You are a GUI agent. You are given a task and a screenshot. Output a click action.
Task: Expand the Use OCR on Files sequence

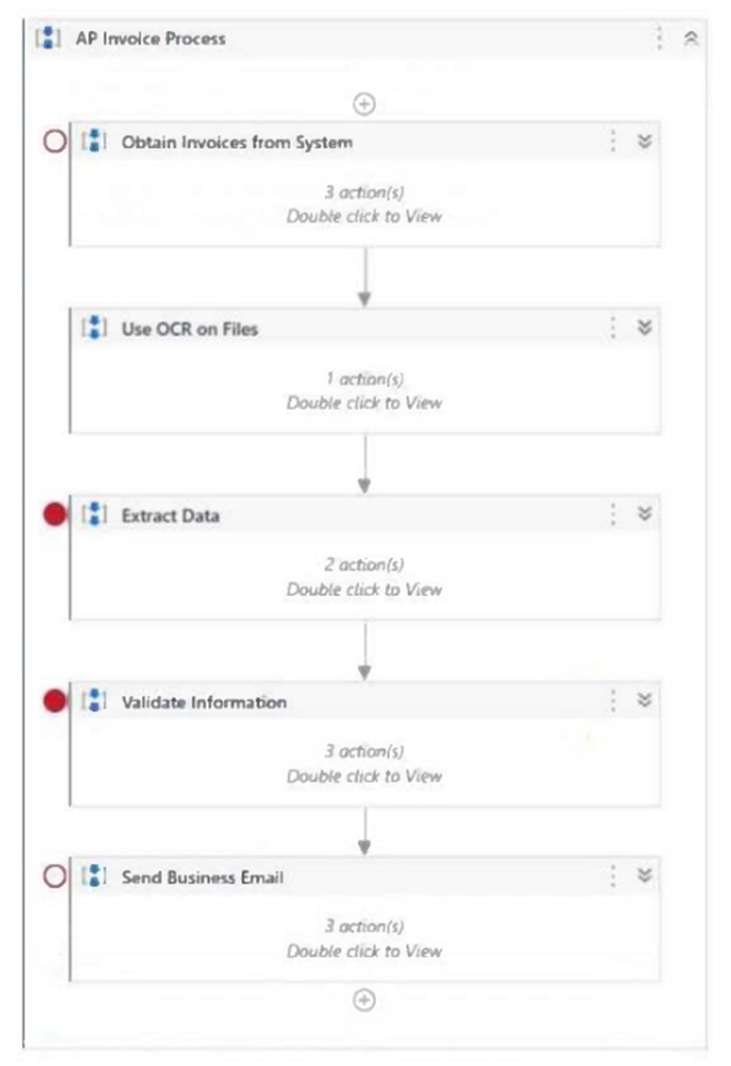645,328
